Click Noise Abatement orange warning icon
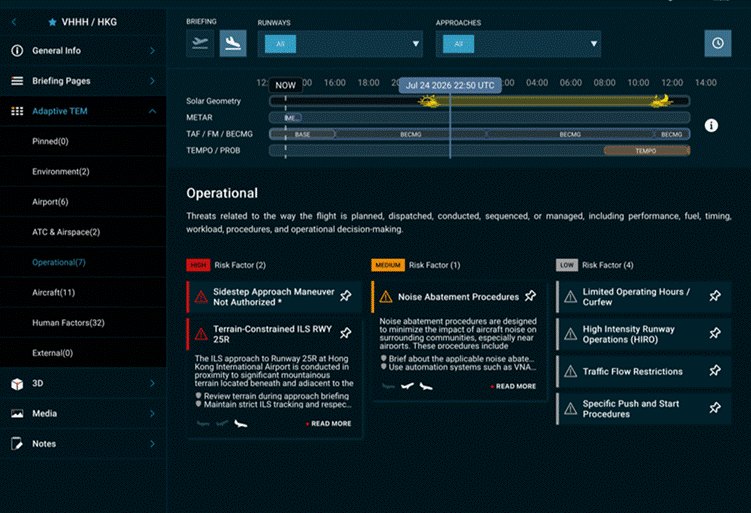751x513 pixels. (386, 297)
